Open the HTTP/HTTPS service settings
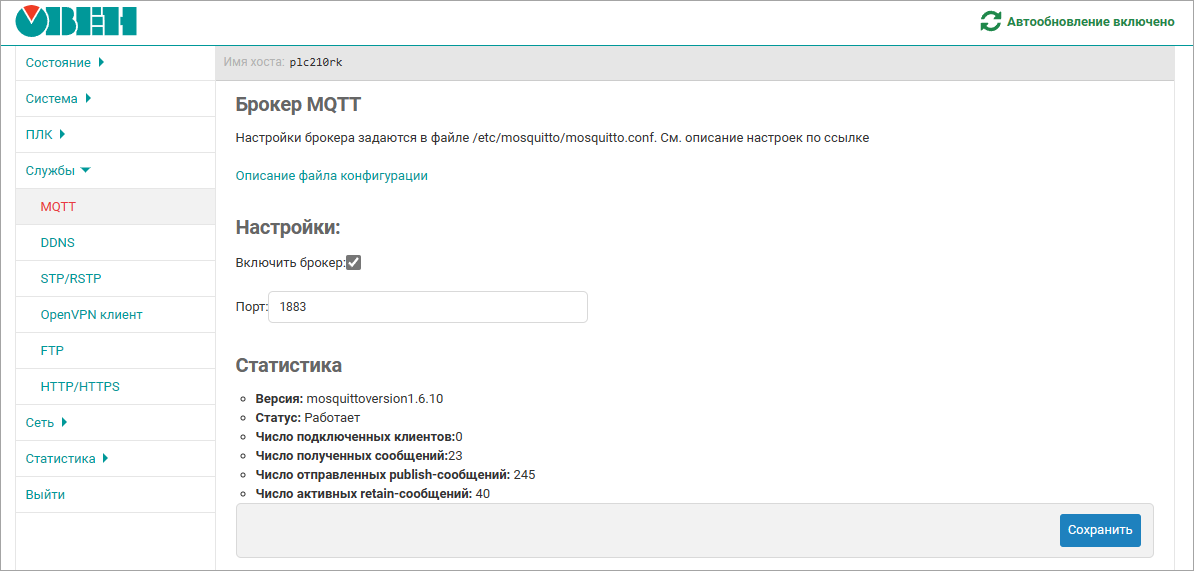The width and height of the screenshot is (1194, 571). (80, 387)
